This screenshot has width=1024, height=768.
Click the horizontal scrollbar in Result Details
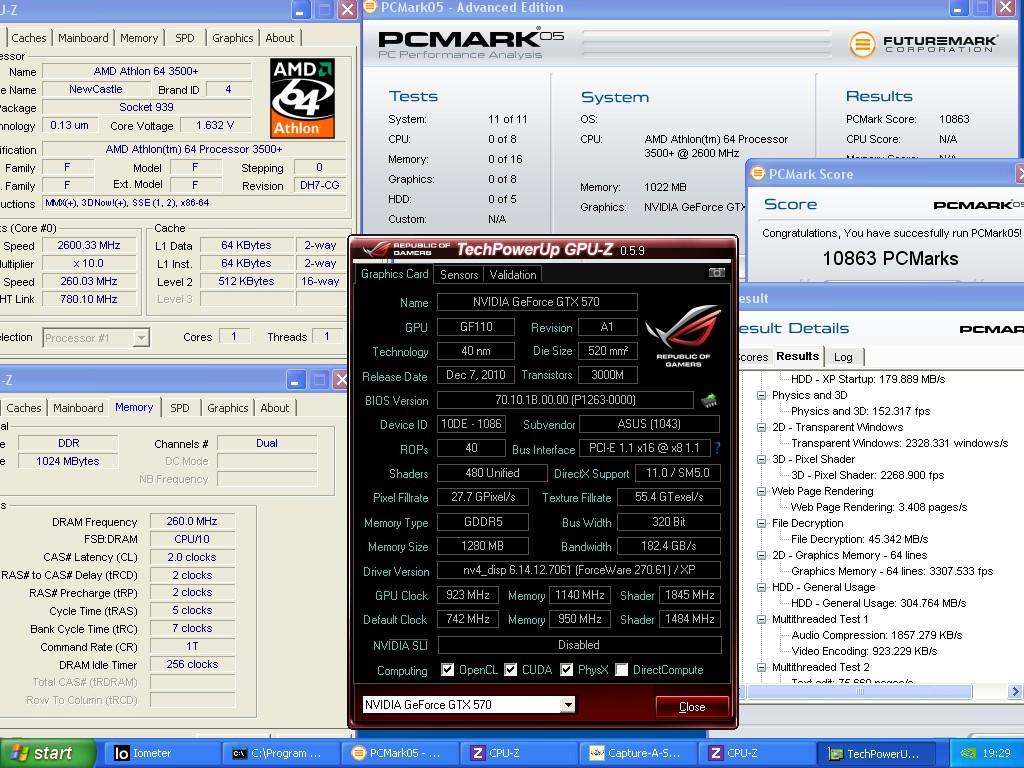[x=859, y=692]
